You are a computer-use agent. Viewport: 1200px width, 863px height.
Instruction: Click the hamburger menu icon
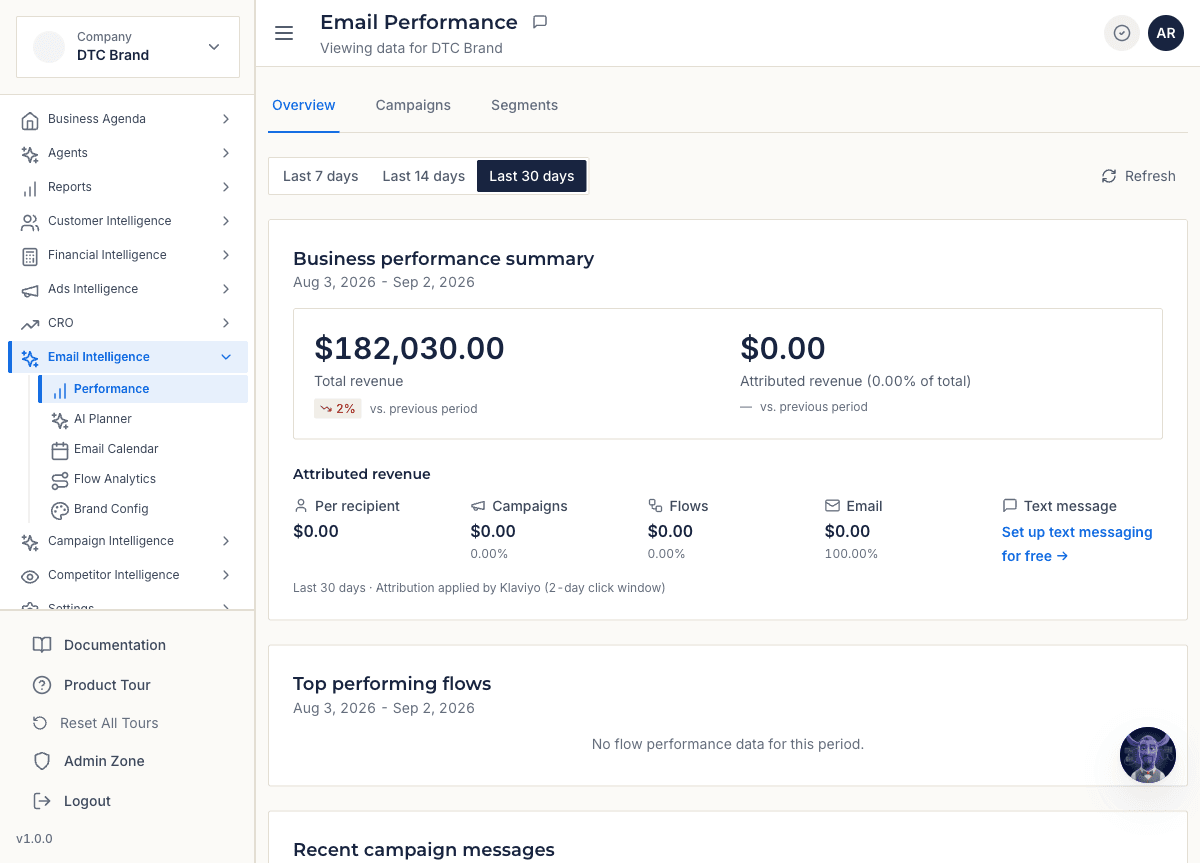(x=284, y=33)
